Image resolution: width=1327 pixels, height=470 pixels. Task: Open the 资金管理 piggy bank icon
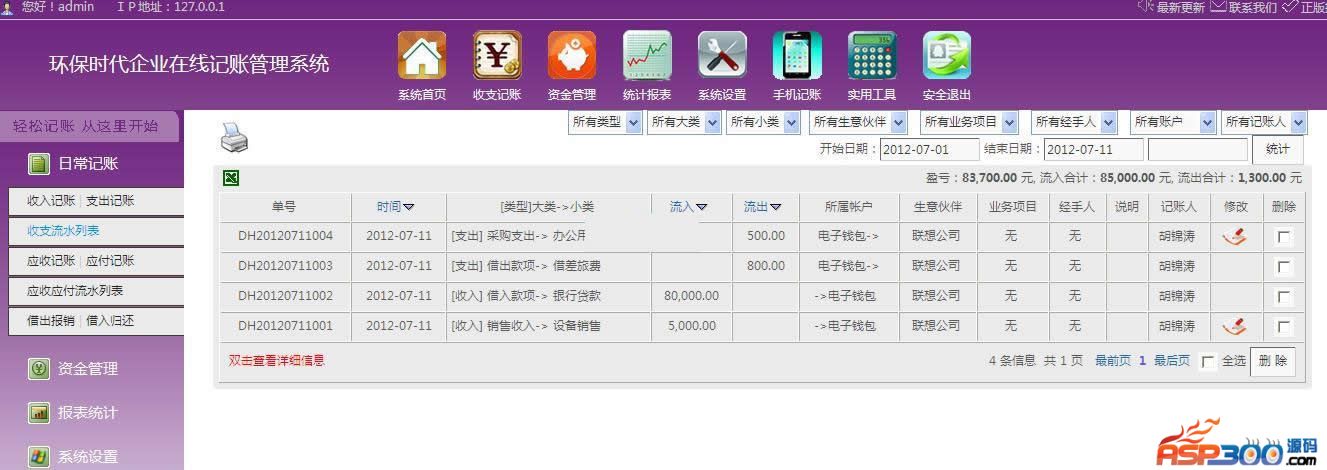tap(572, 55)
